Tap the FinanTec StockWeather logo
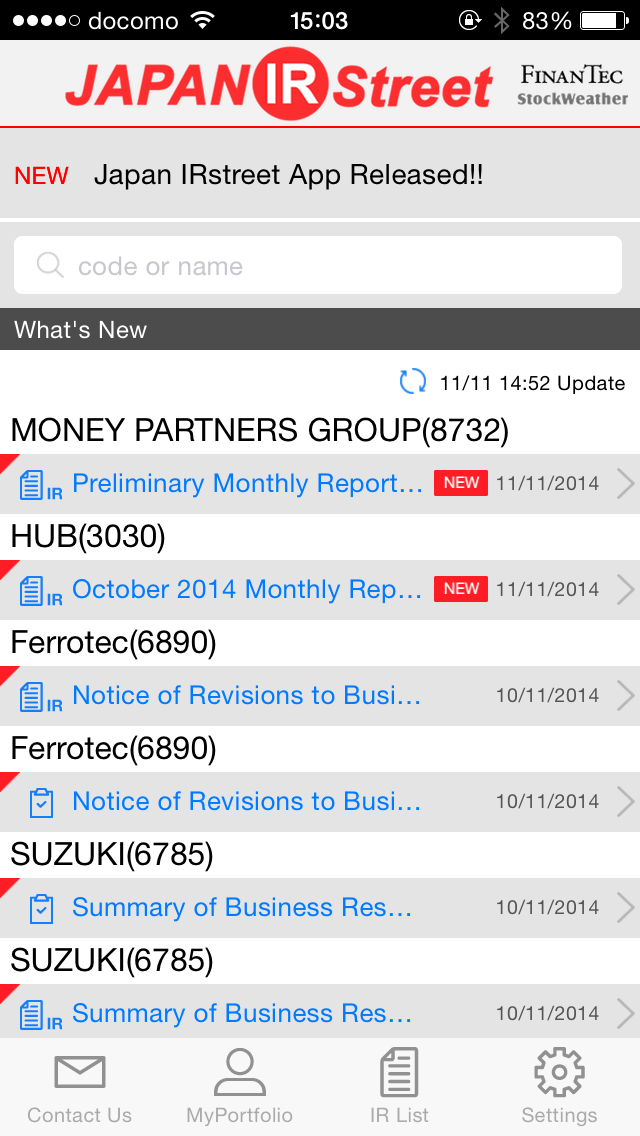 tap(573, 85)
